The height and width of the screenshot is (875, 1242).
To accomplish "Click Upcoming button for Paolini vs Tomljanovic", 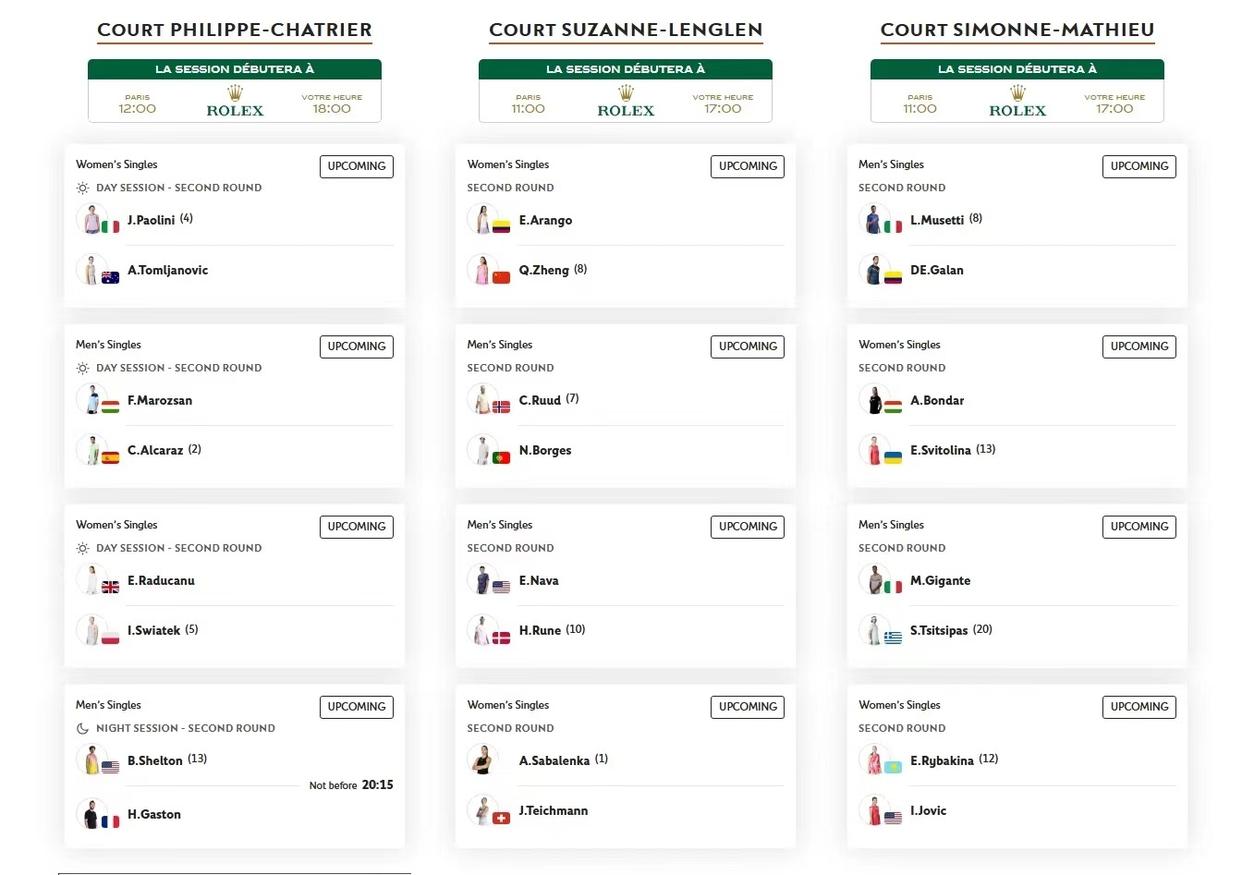I will coord(356,166).
